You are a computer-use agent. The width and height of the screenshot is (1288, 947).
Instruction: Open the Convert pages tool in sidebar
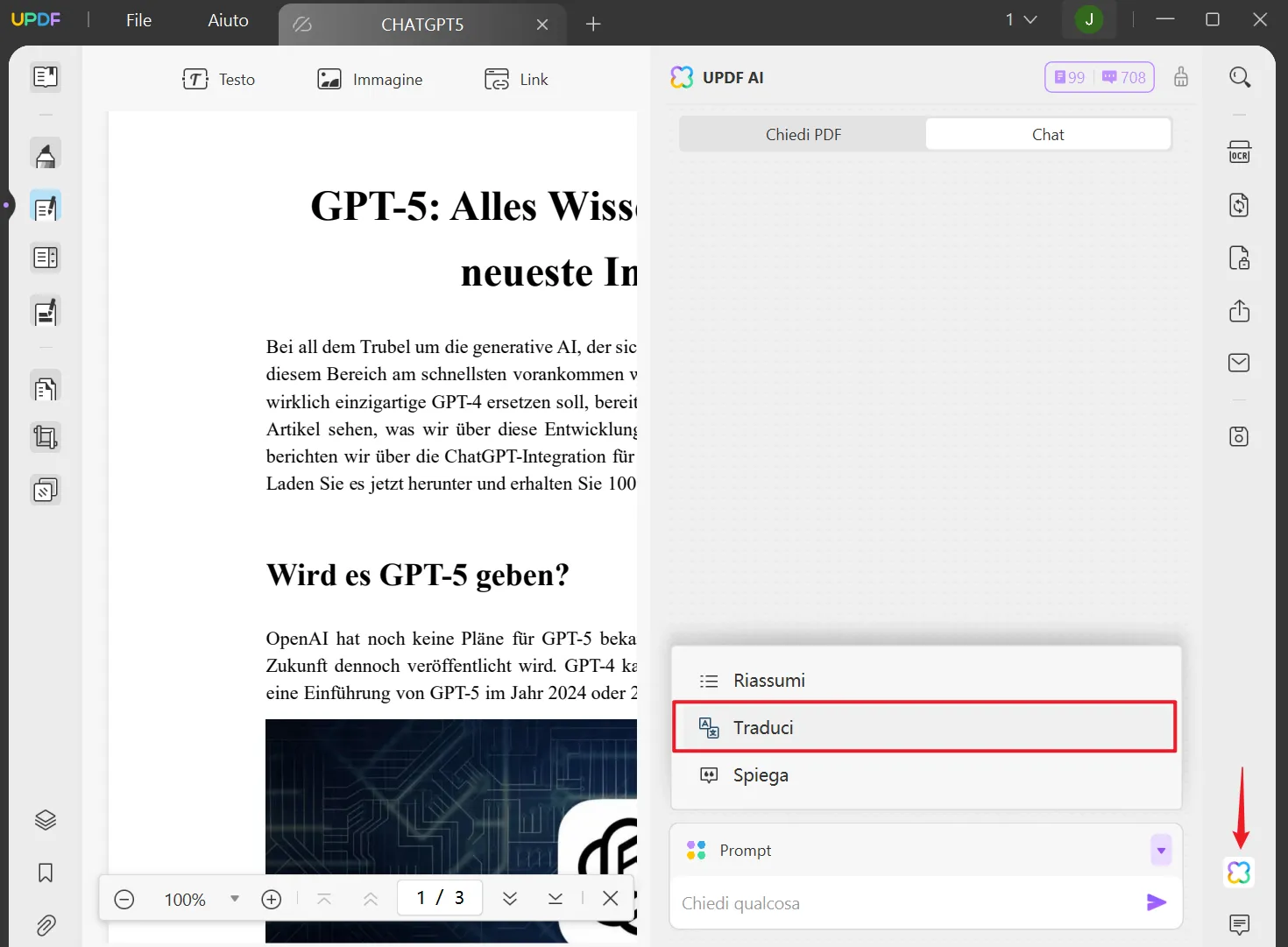point(46,386)
